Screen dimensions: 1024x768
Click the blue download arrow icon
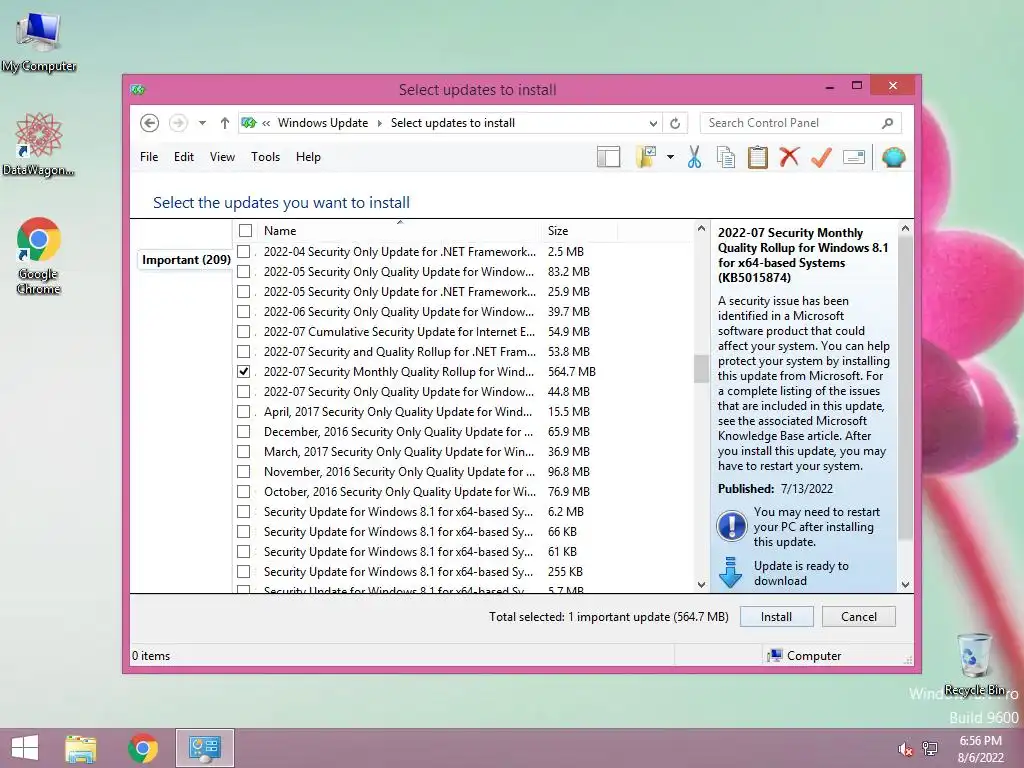point(730,573)
